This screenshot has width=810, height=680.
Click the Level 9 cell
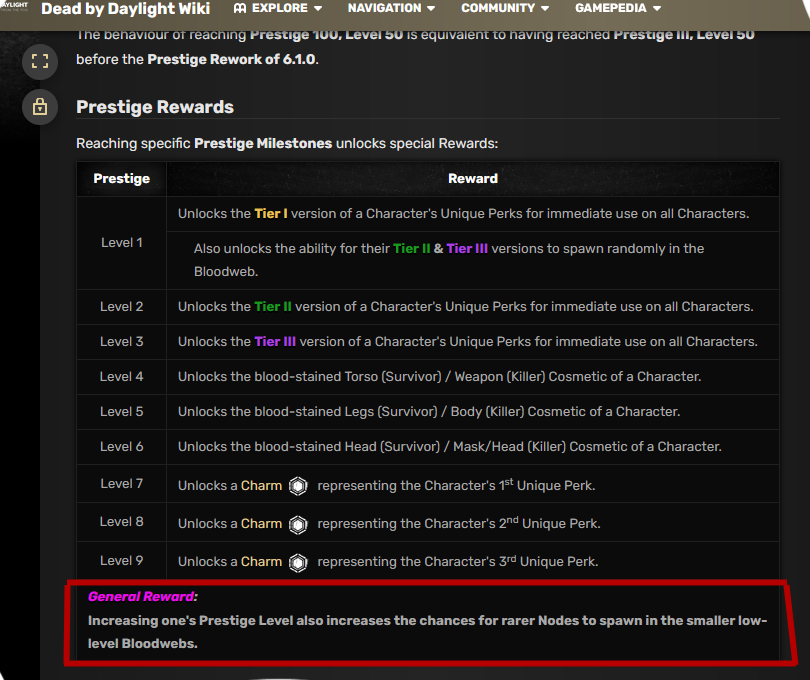click(x=121, y=561)
